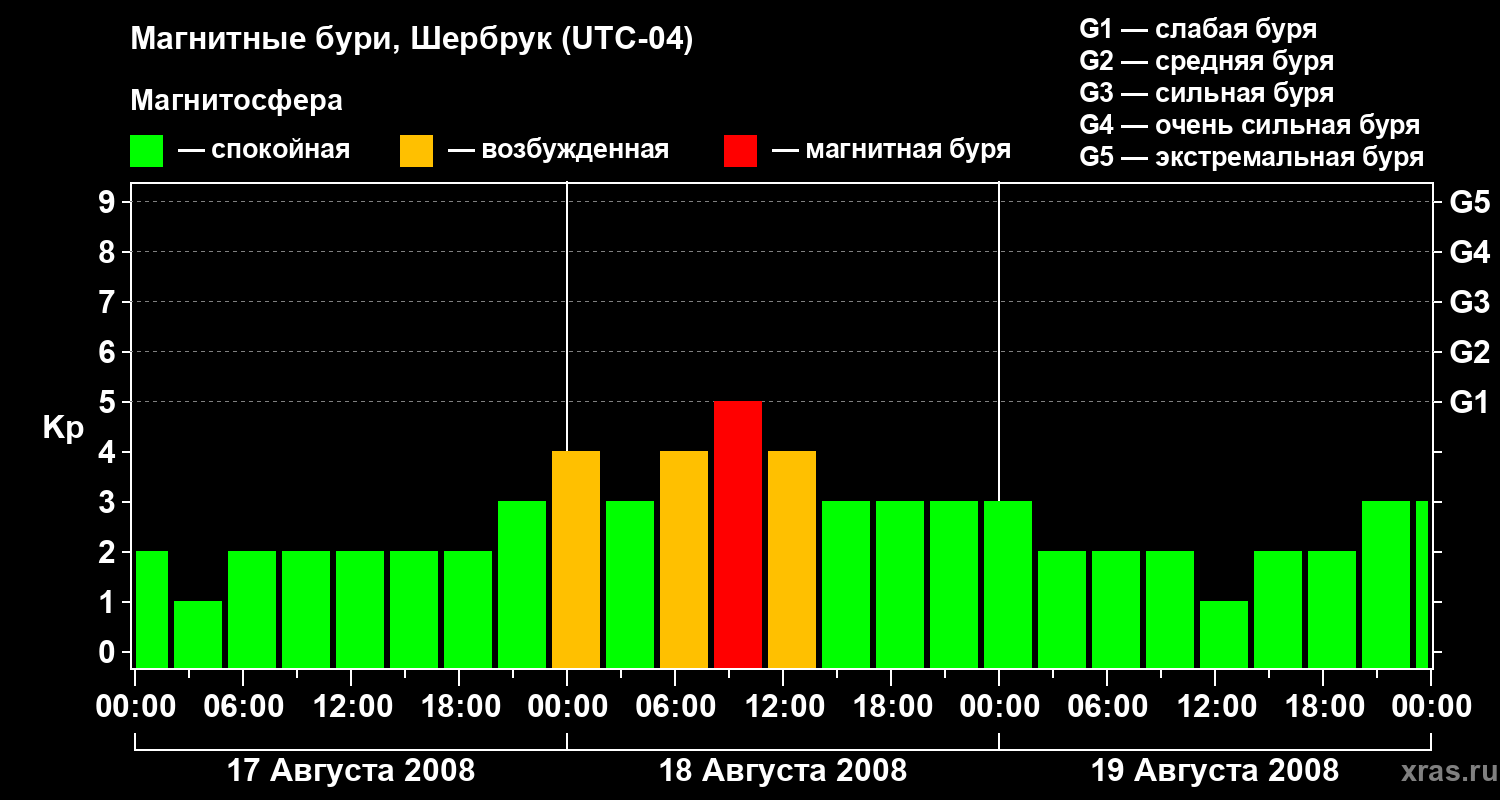This screenshot has width=1500, height=800.
Task: Click the green 'спокойная' legend swatch
Action: click(x=147, y=151)
